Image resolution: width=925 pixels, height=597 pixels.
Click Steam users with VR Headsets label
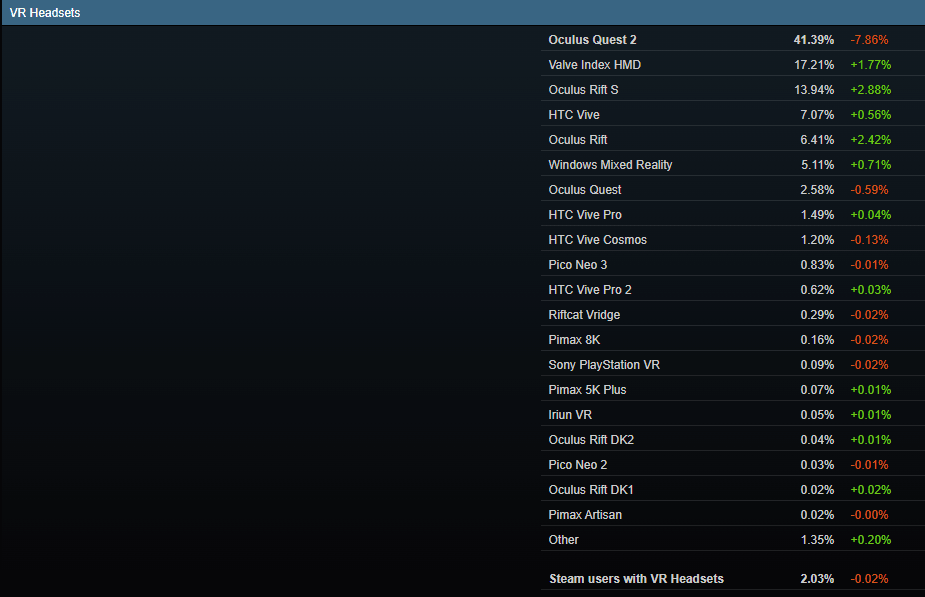click(637, 579)
